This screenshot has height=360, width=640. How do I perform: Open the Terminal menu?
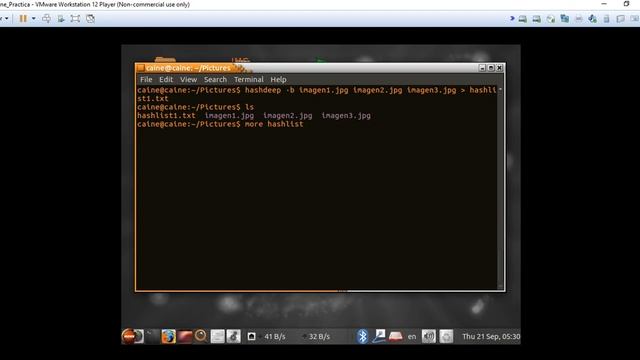coord(249,80)
